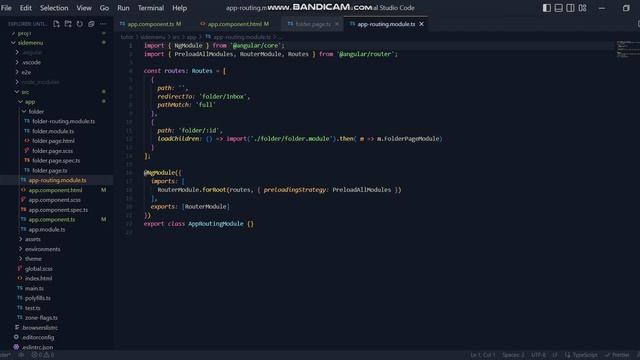Open the File menu

(6, 8)
